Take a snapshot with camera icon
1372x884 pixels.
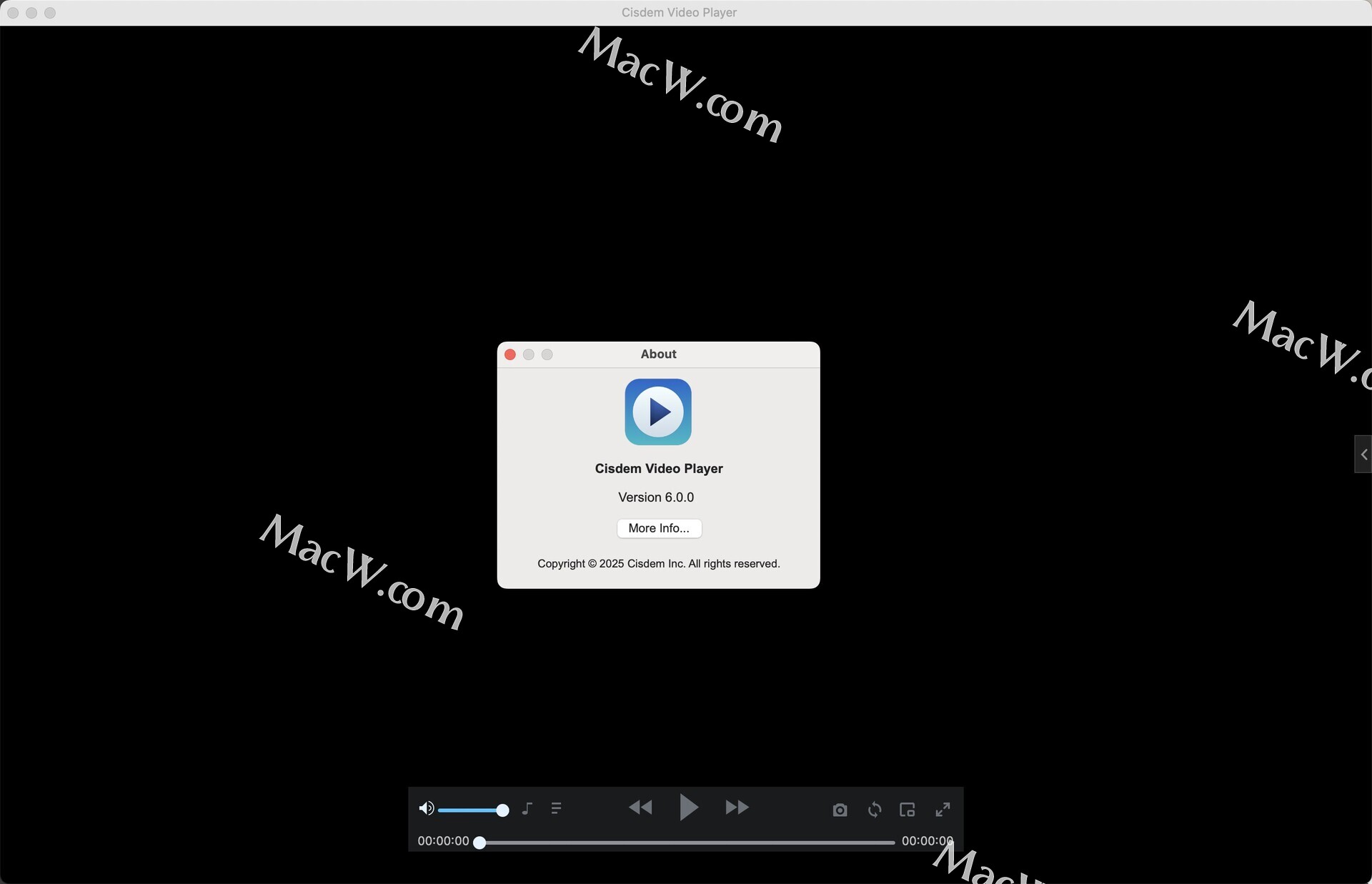(840, 810)
